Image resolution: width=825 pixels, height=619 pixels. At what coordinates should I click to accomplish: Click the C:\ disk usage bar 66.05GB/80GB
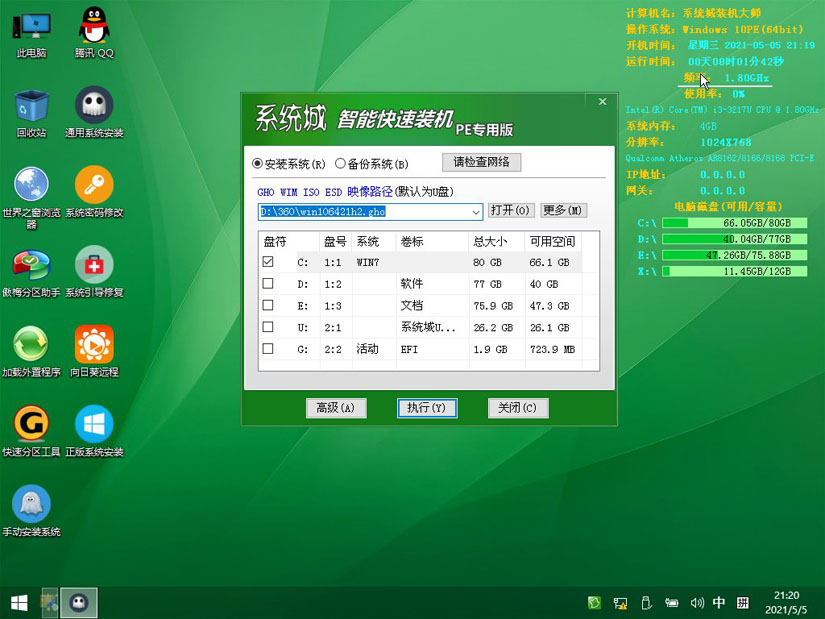pyautogui.click(x=734, y=223)
